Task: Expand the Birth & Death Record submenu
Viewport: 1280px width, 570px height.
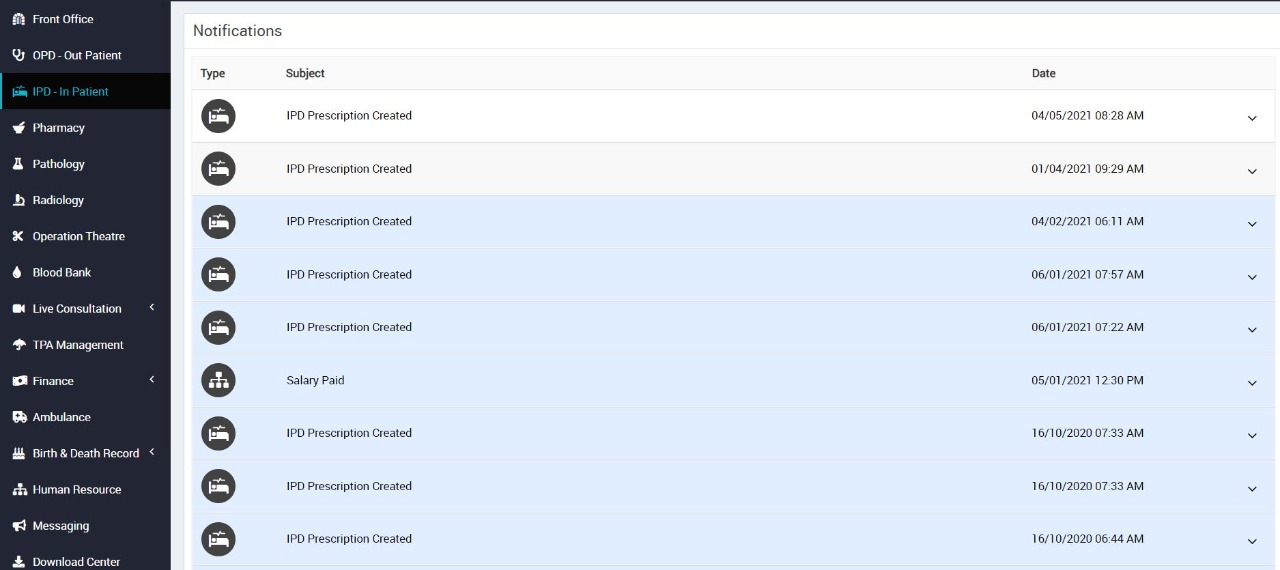Action: tap(152, 452)
